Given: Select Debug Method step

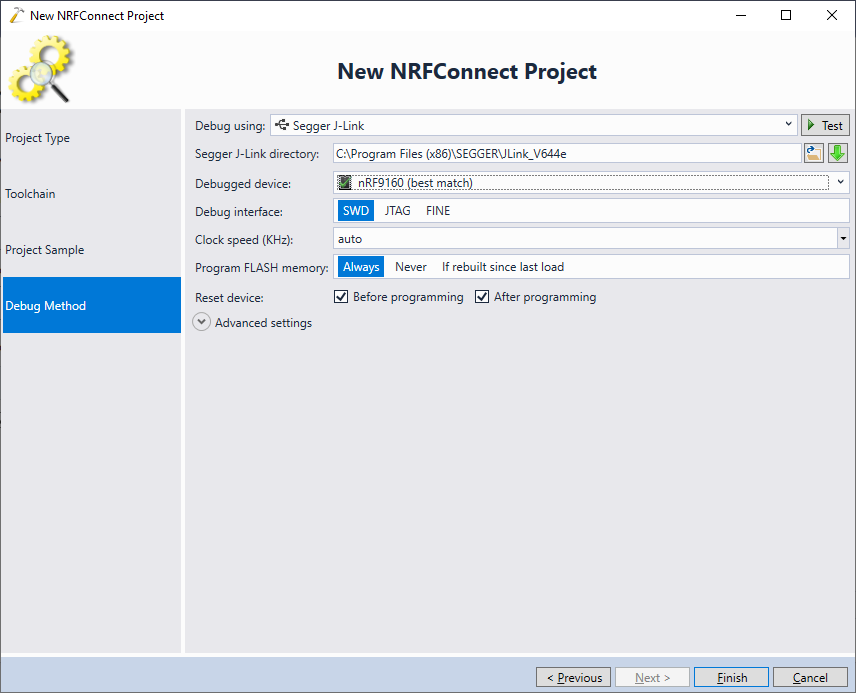Looking at the screenshot, I should point(92,305).
